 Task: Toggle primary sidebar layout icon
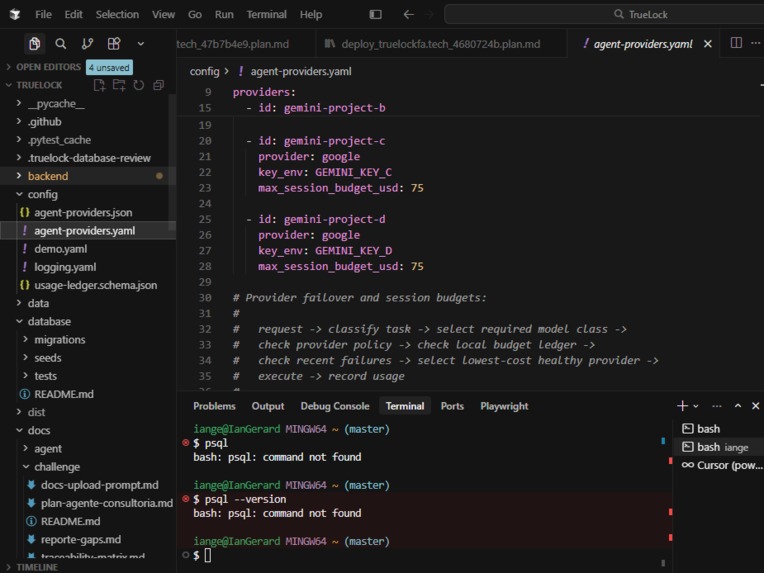pyautogui.click(x=375, y=15)
